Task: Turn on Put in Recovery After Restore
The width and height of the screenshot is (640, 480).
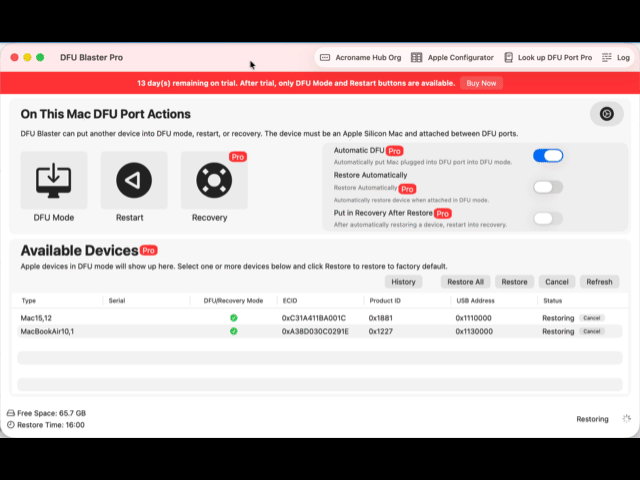Action: 548,218
